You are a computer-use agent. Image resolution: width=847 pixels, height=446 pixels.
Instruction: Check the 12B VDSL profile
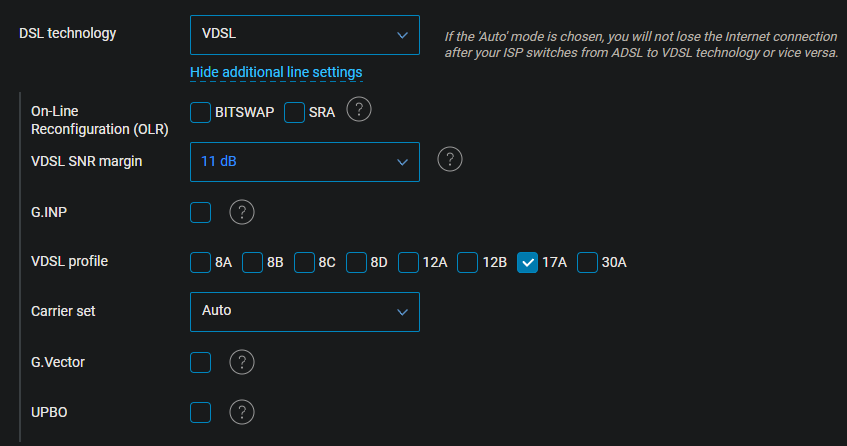(467, 262)
